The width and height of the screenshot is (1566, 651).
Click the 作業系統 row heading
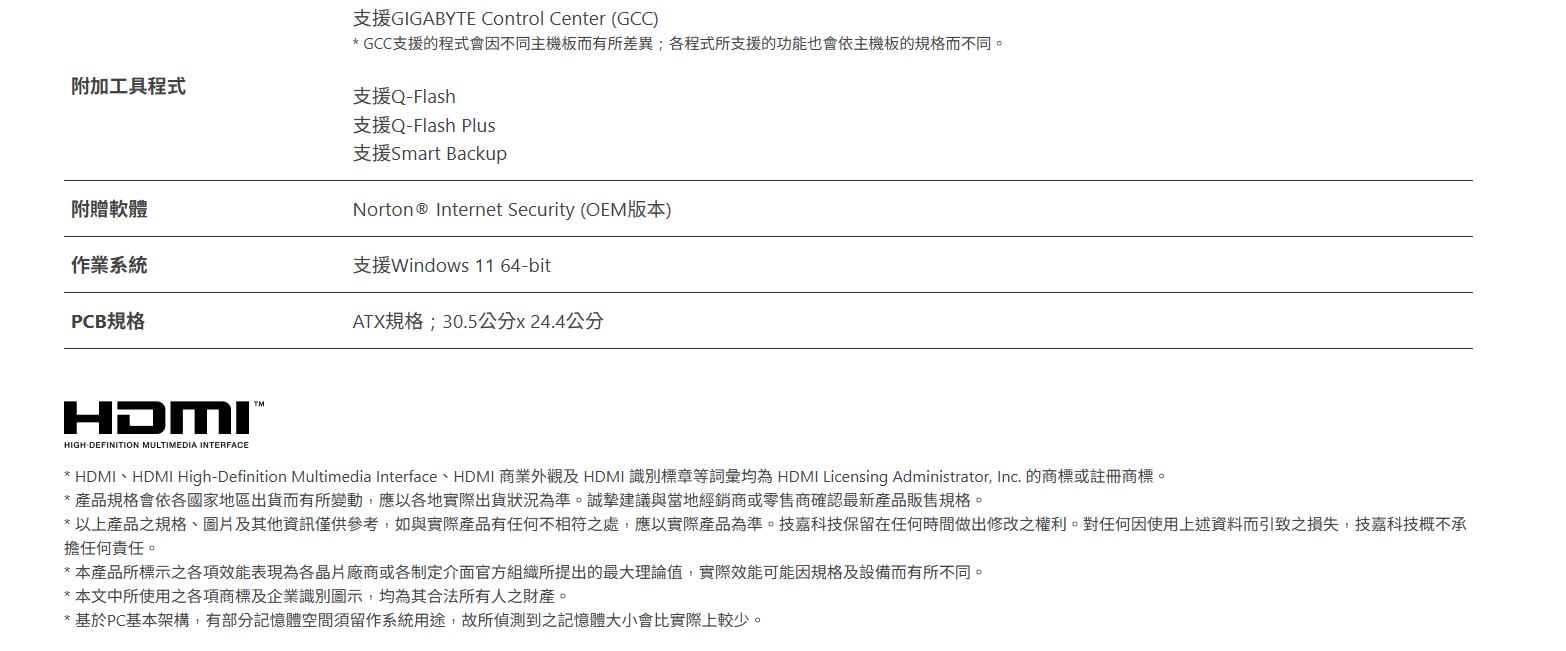(109, 265)
